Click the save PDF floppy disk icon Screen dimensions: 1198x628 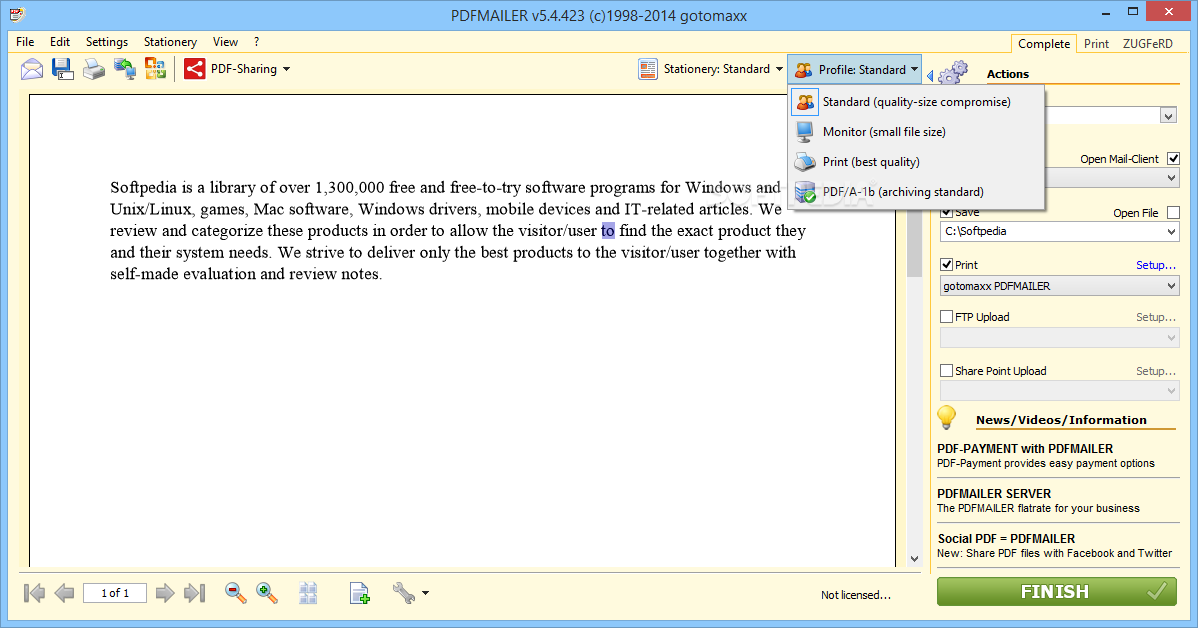tap(63, 69)
